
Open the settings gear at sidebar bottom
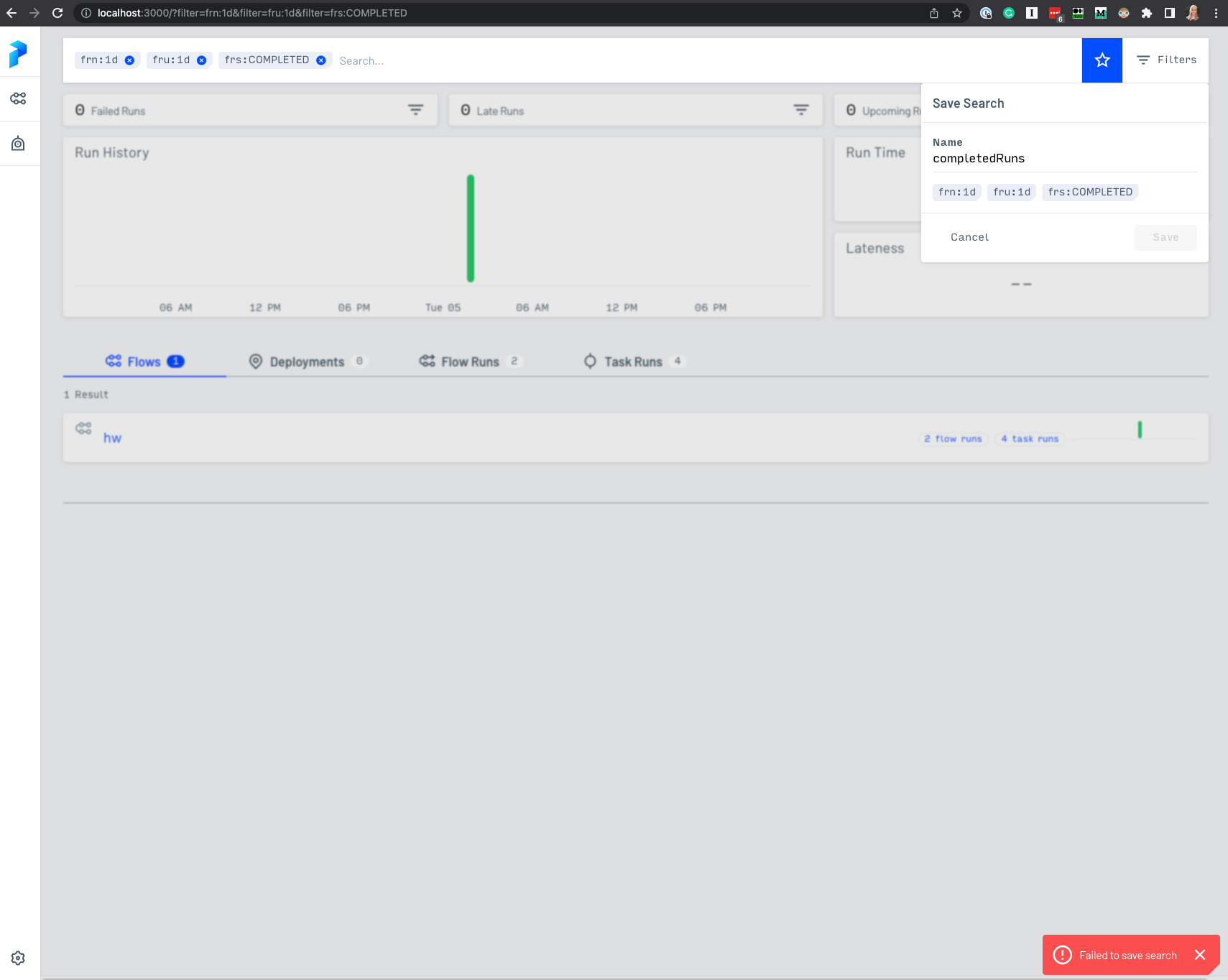(x=18, y=957)
